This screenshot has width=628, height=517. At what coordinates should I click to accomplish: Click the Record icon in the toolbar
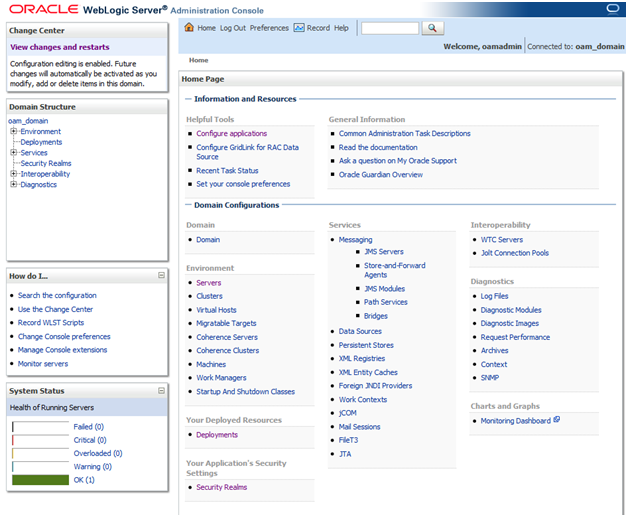(x=299, y=28)
